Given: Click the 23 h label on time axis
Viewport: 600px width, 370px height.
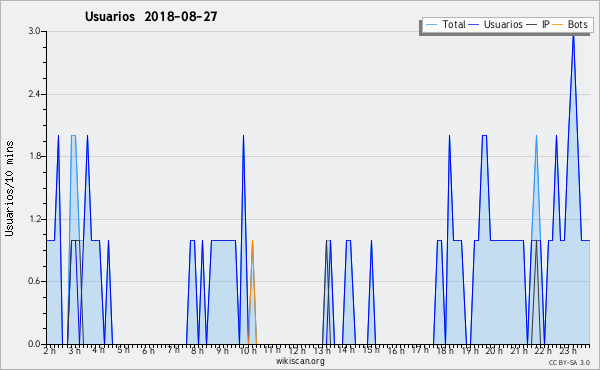Looking at the screenshot, I should (x=567, y=351).
